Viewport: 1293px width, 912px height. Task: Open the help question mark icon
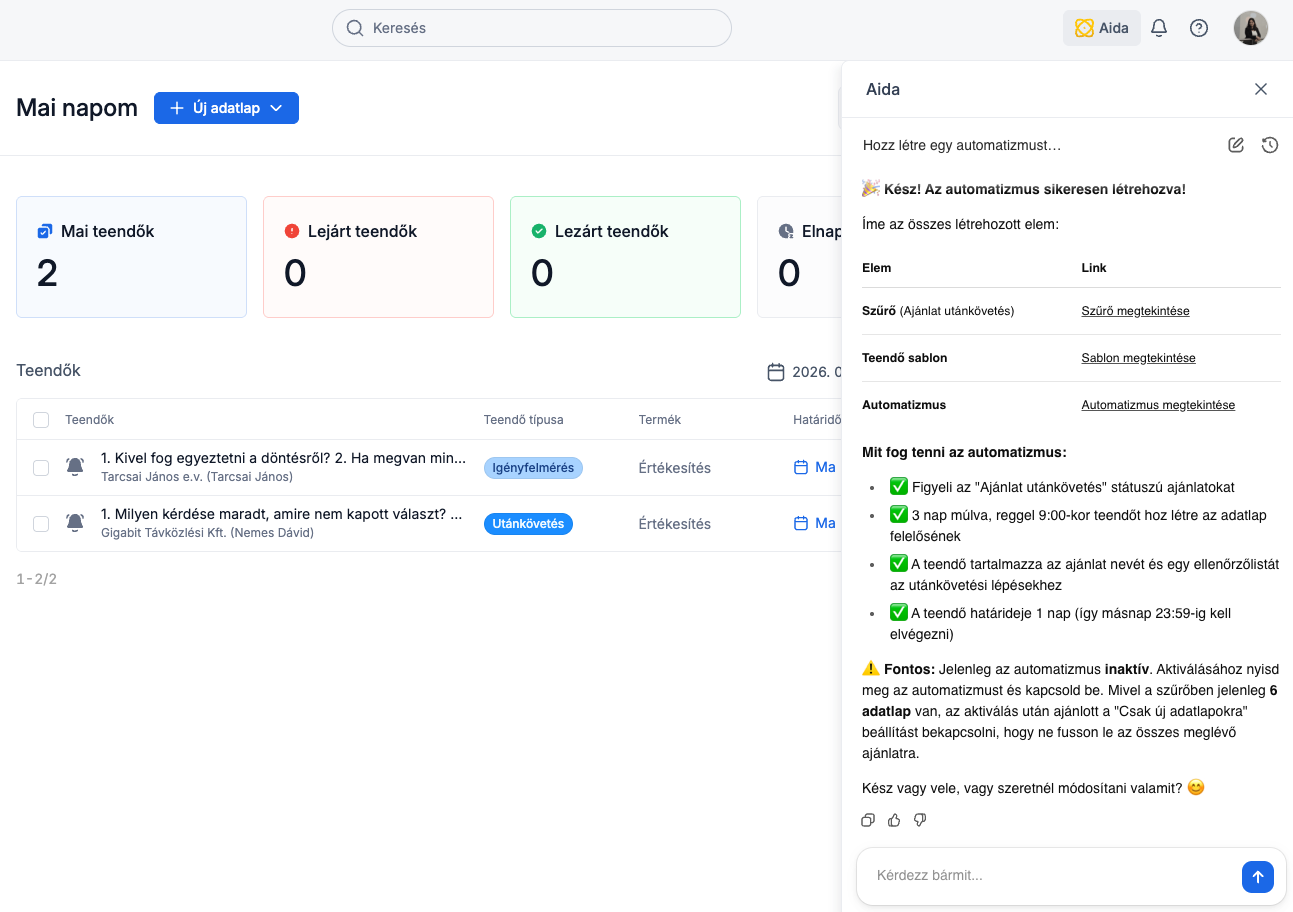1198,28
